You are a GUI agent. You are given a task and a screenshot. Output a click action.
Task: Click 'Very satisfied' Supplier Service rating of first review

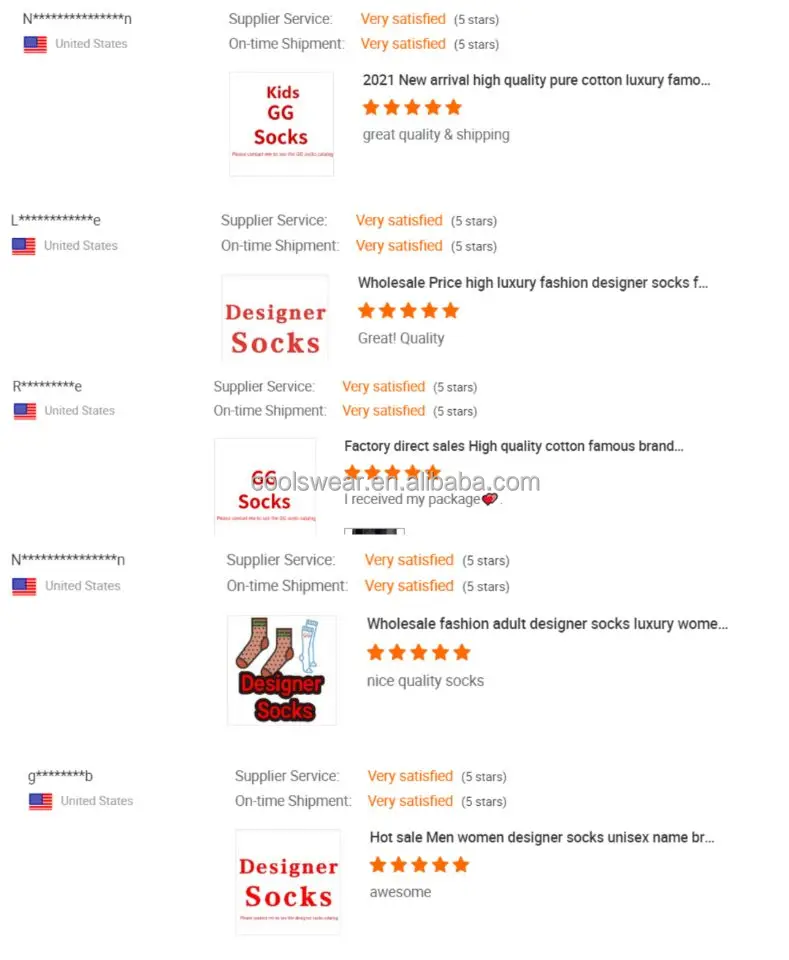point(403,19)
